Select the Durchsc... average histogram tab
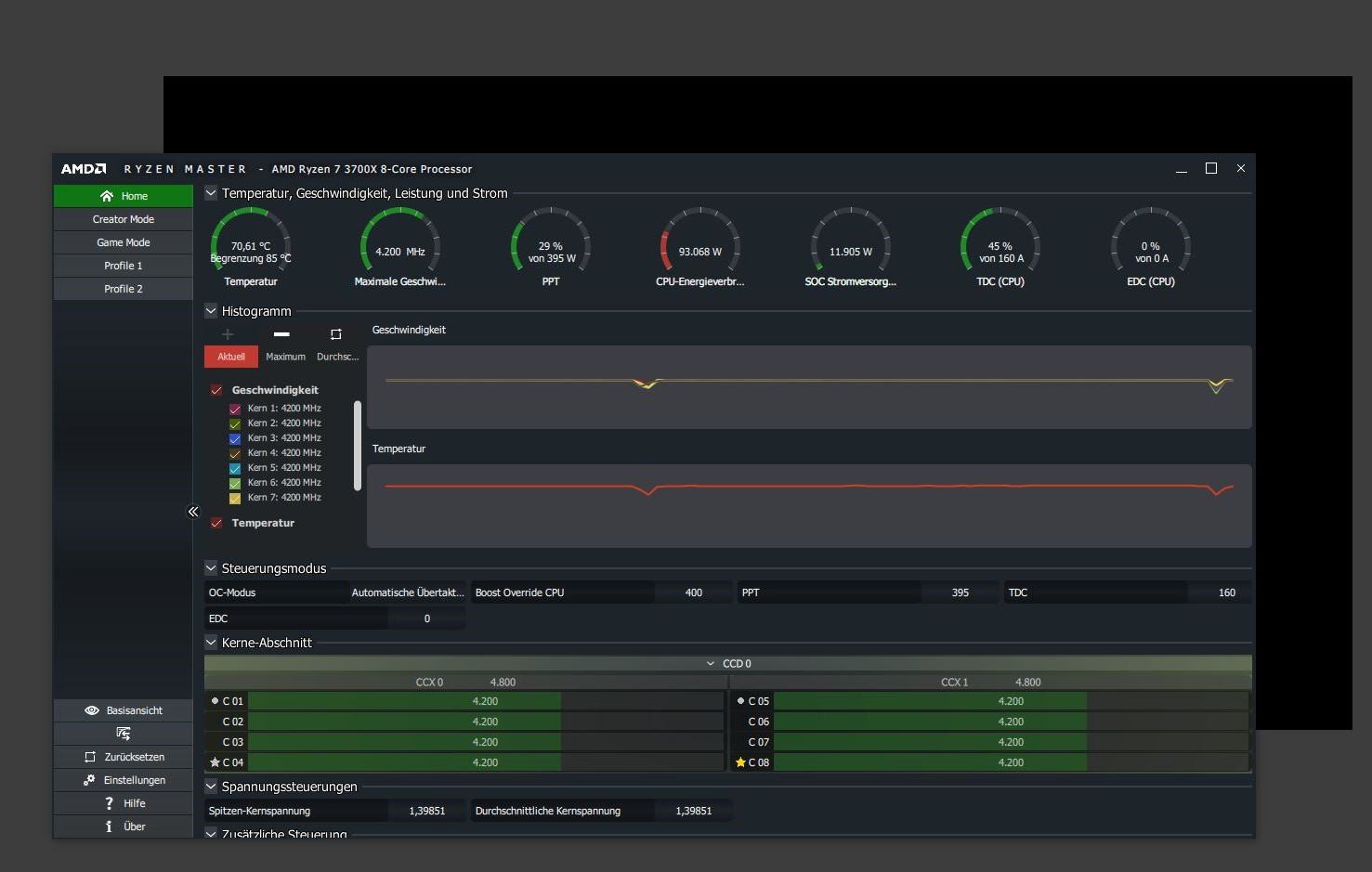Screen dimensions: 1372x872 337,357
